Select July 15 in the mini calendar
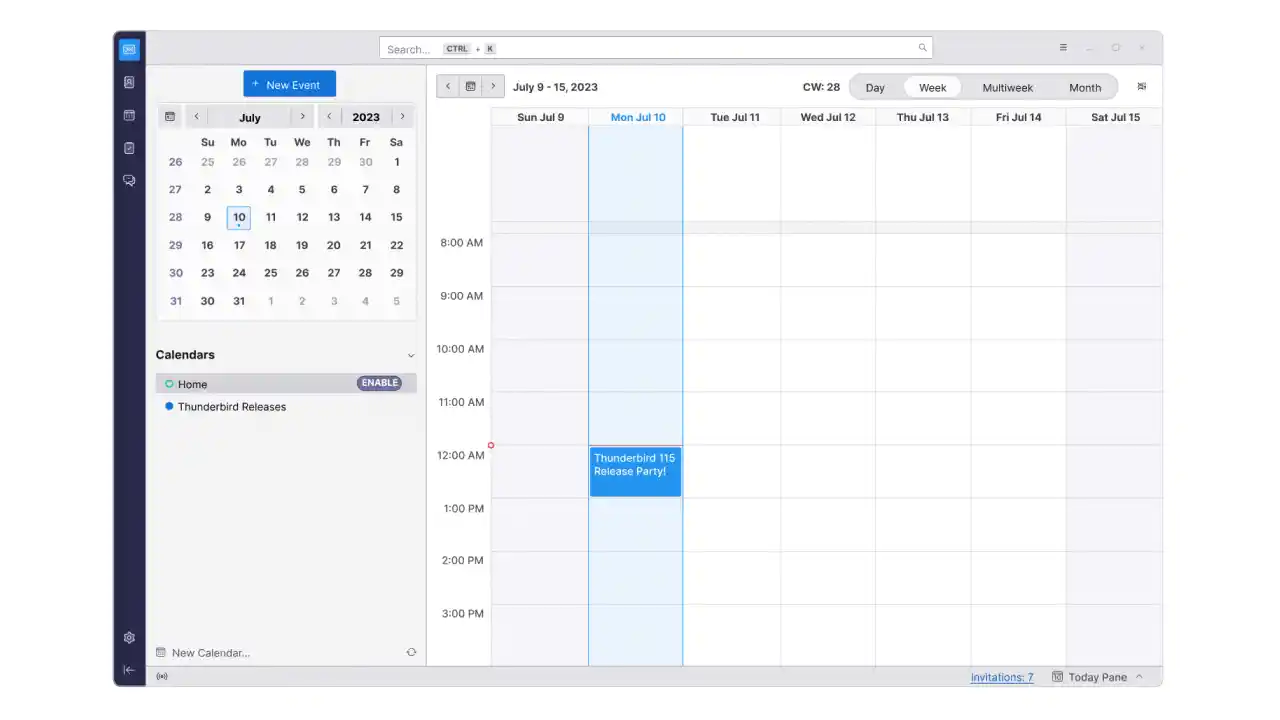 point(396,217)
